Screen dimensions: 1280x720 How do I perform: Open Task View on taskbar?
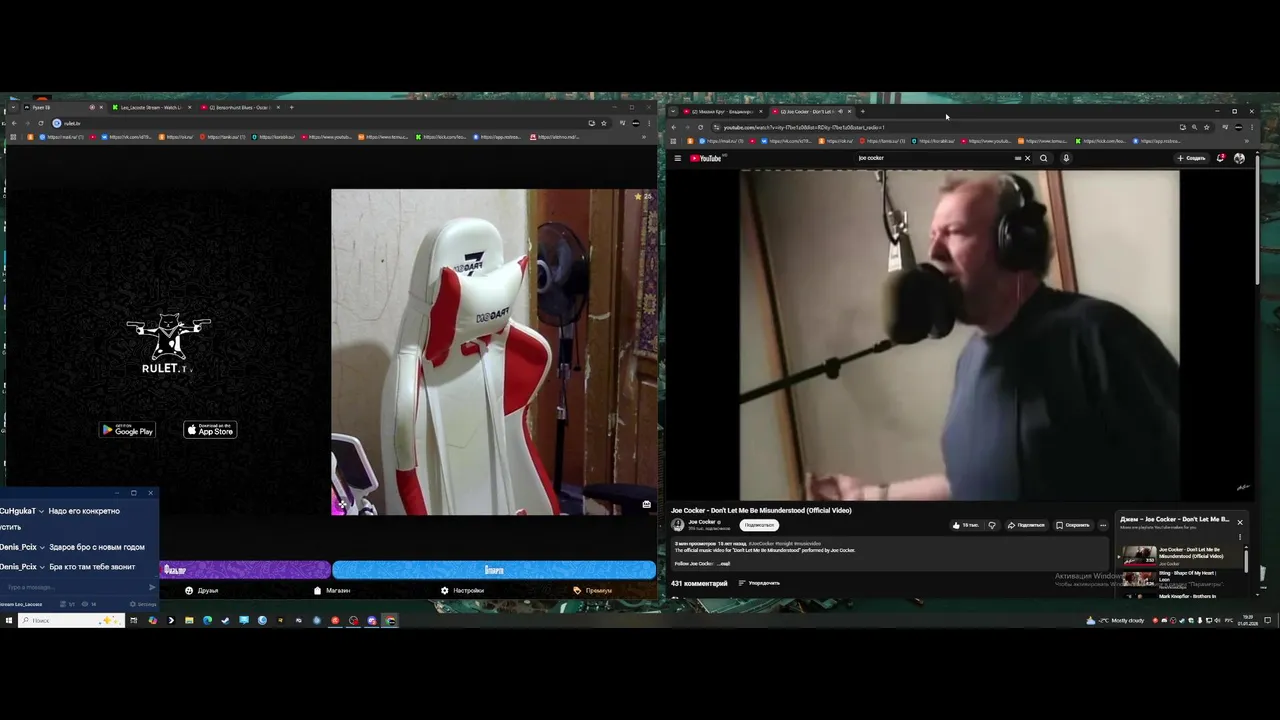point(133,620)
